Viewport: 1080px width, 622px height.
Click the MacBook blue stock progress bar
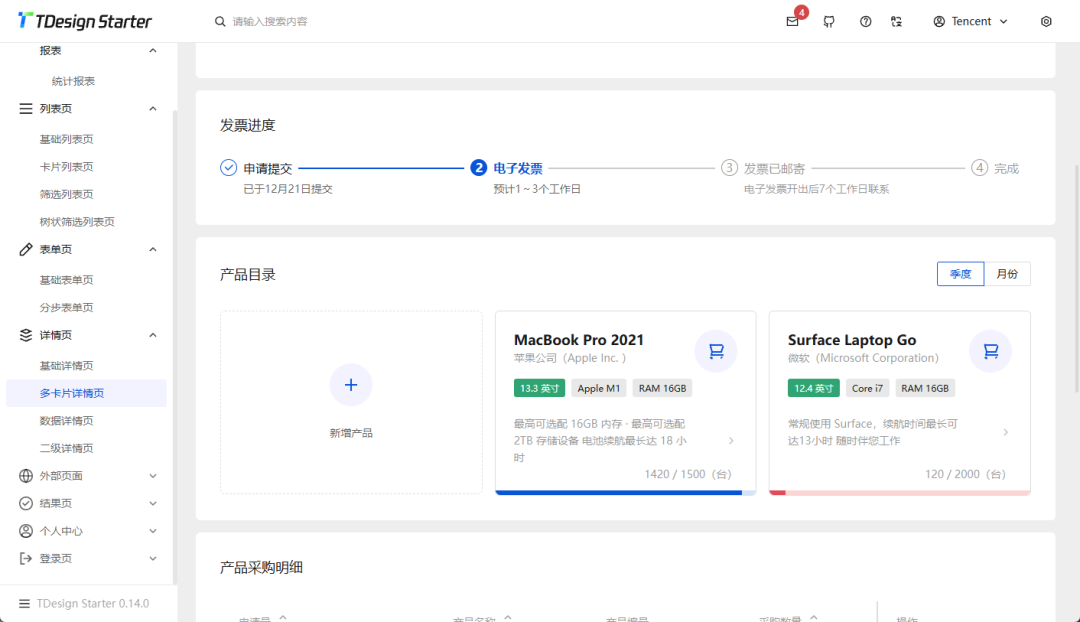coord(625,493)
